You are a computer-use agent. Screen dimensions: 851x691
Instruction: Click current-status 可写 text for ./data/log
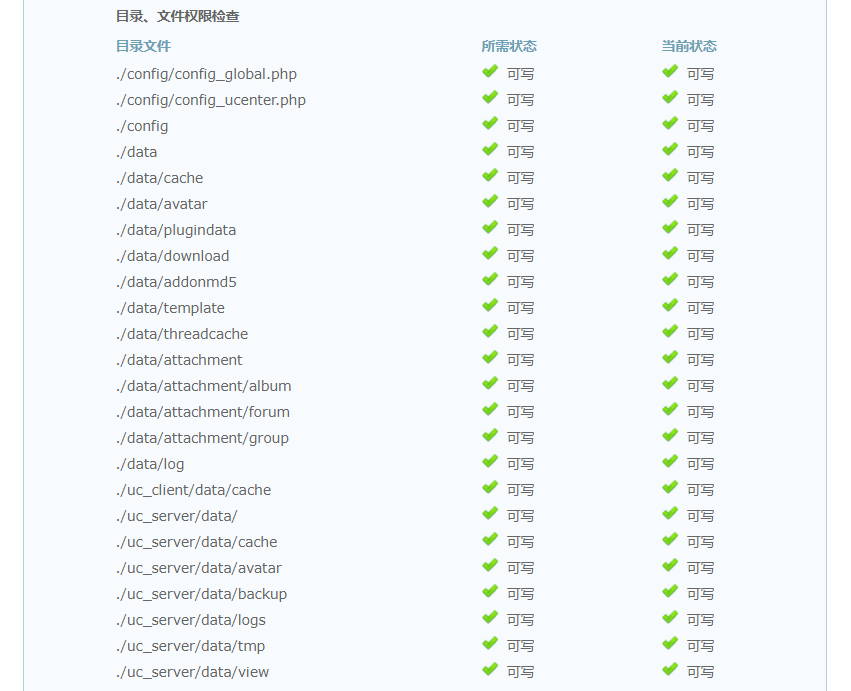pyautogui.click(x=700, y=464)
